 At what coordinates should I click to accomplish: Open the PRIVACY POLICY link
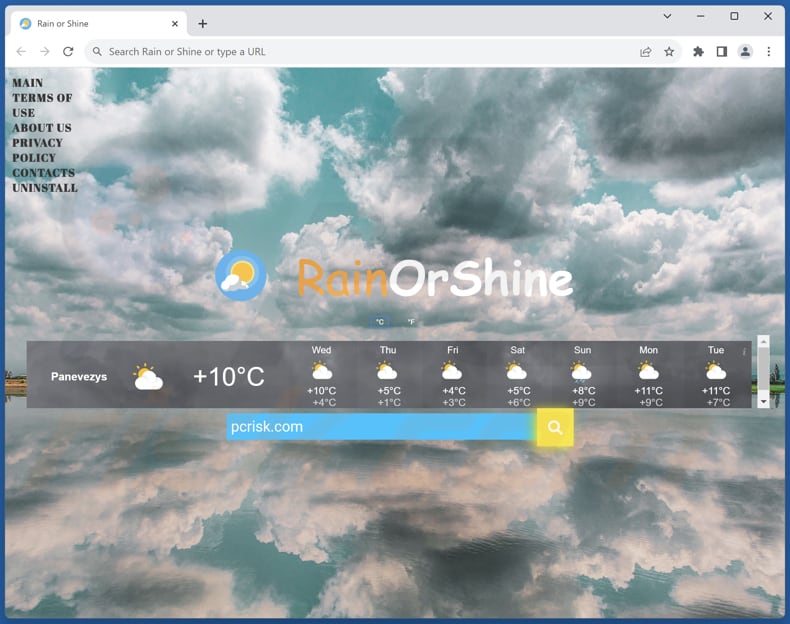pos(38,150)
